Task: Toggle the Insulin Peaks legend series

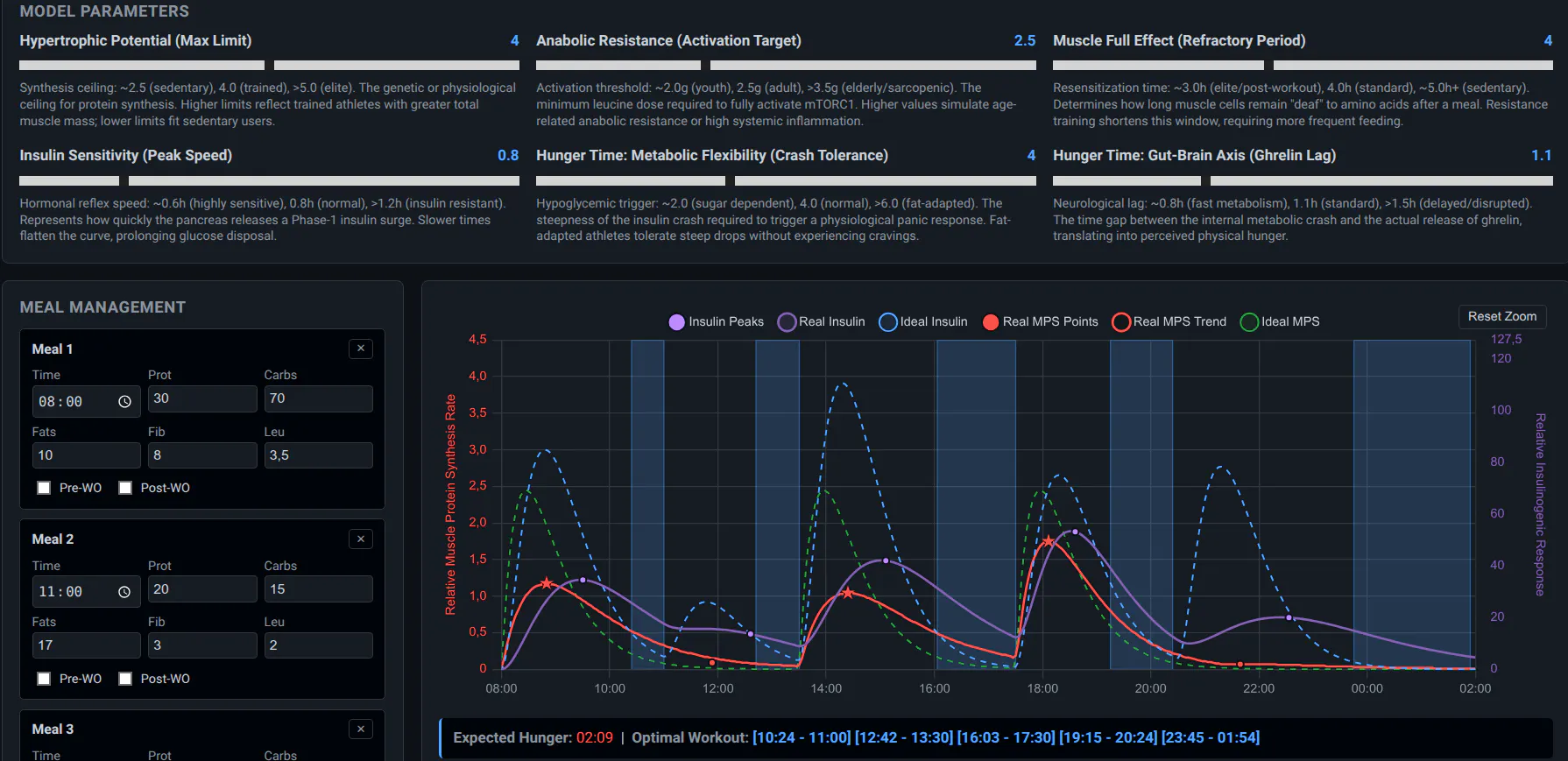Action: [x=716, y=321]
